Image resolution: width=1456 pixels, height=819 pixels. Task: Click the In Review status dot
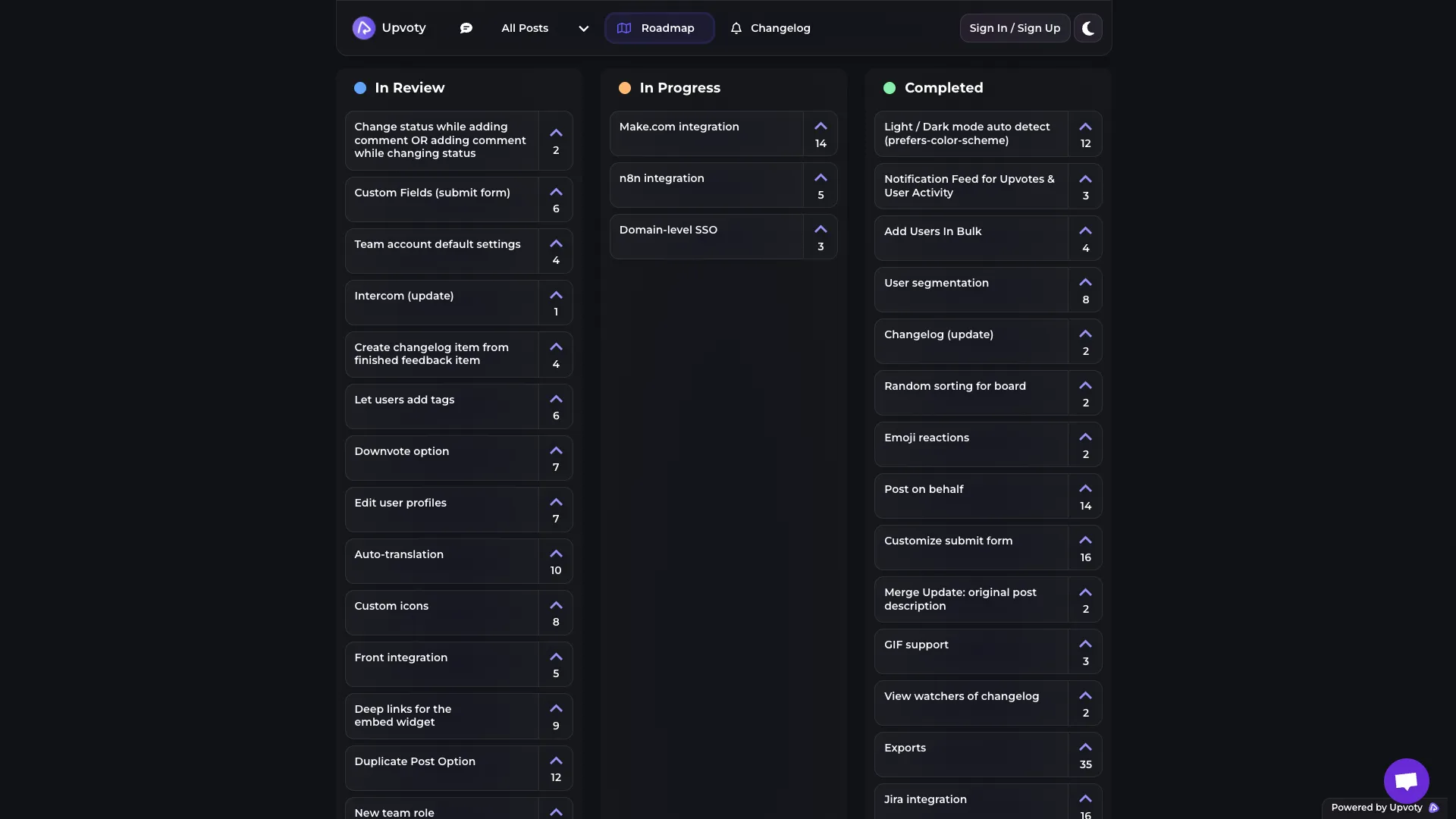point(360,87)
